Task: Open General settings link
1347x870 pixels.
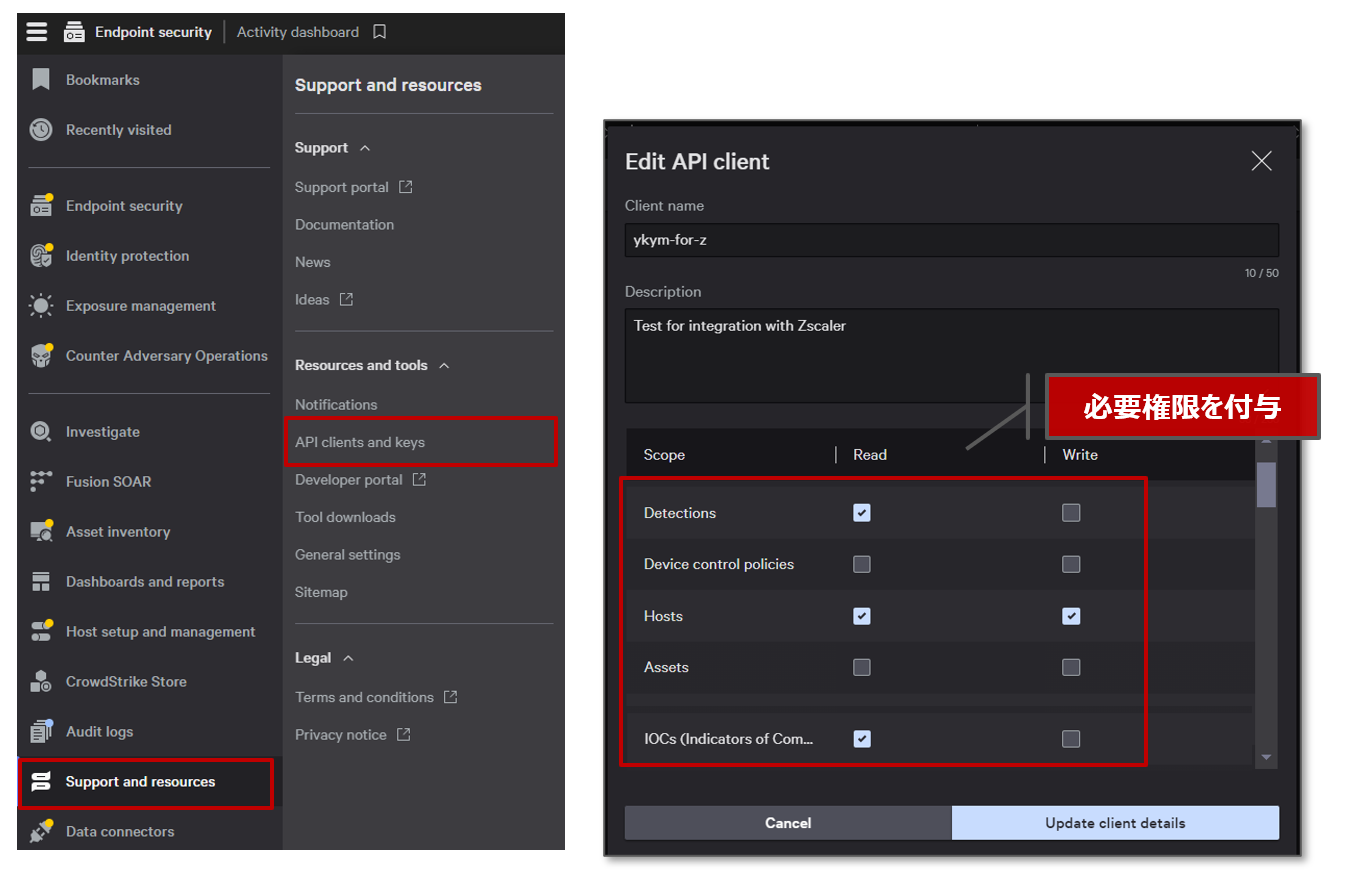Action: [347, 555]
